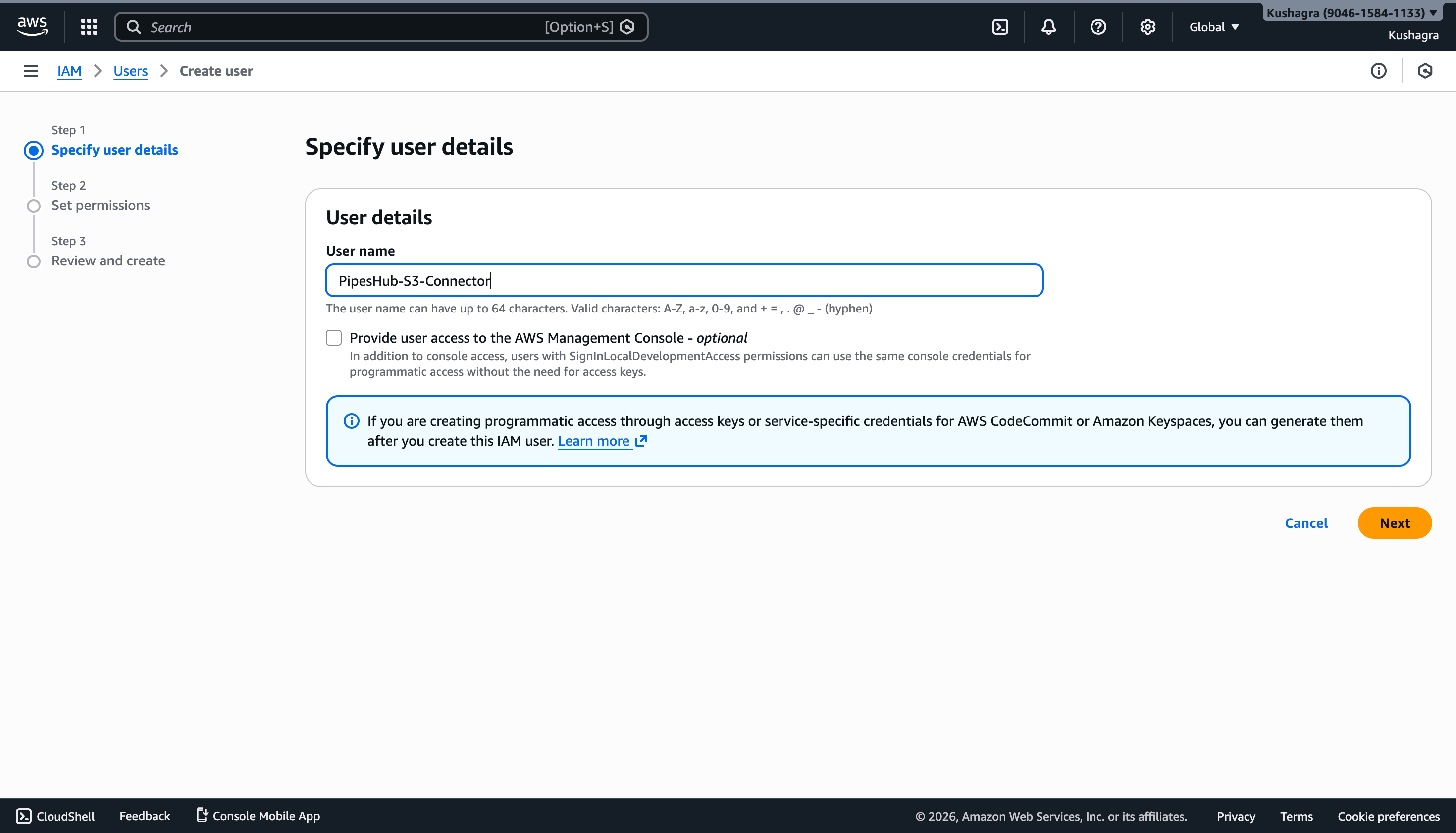
Task: Click the User name field label
Action: (x=361, y=251)
